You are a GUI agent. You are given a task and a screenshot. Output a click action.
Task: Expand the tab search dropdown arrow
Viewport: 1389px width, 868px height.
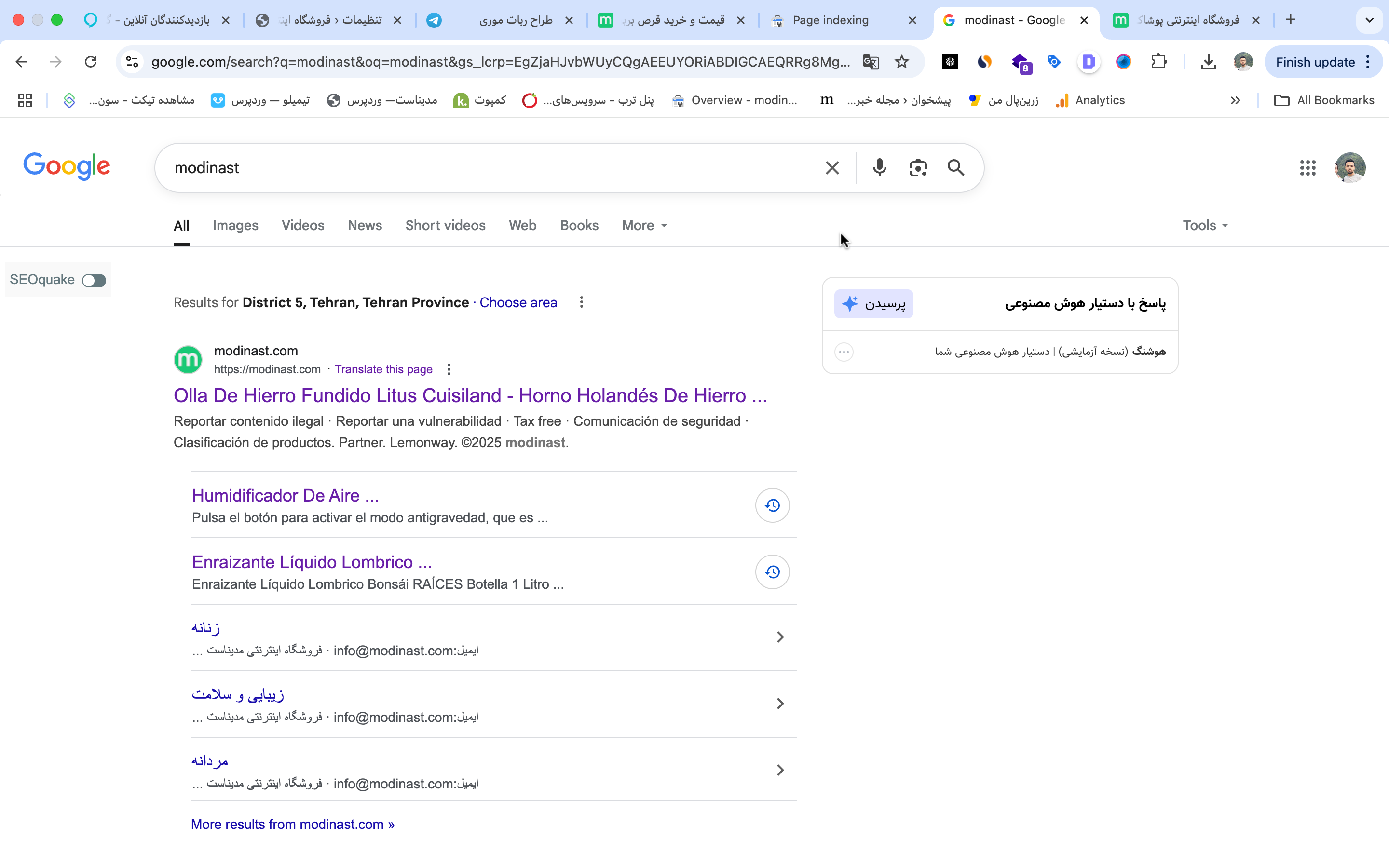click(1370, 20)
